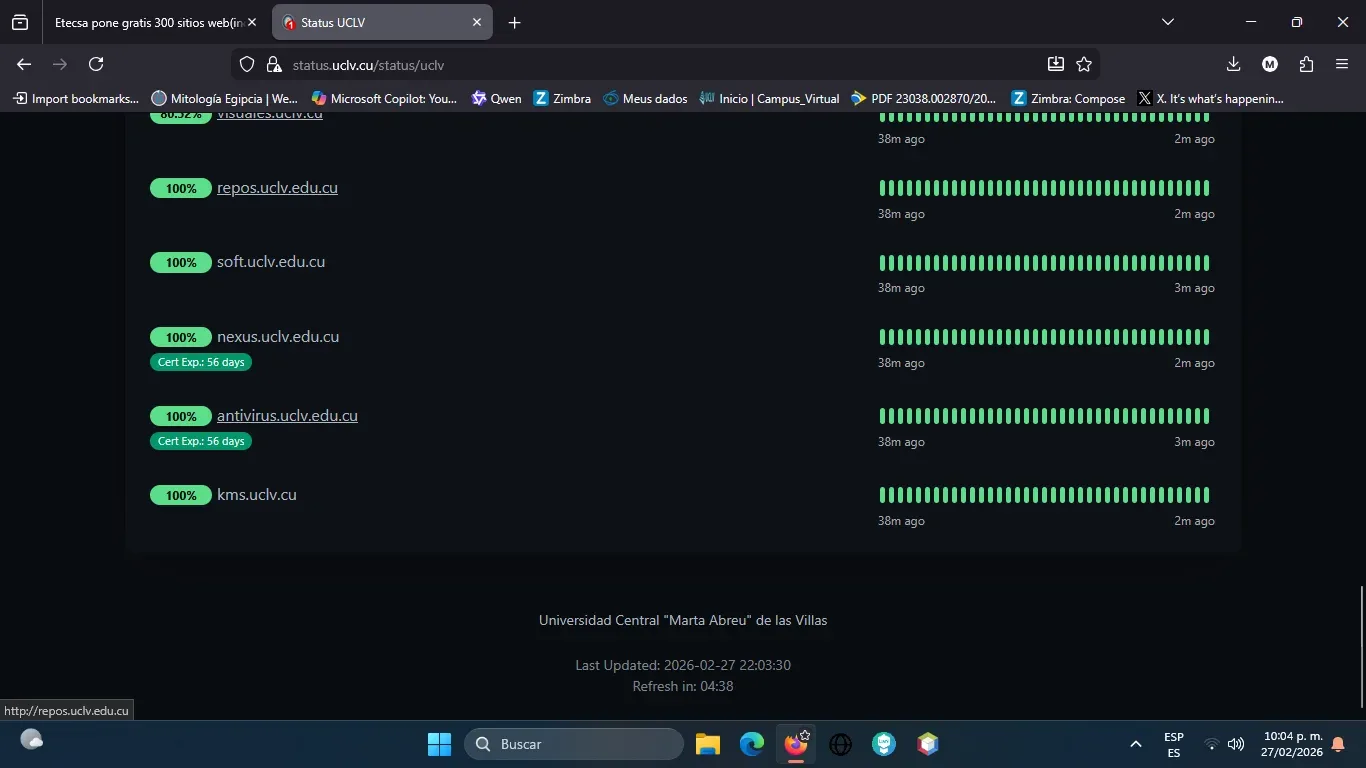Click the soft.uclv.edu.cu monitor name
1366x768 pixels.
pyautogui.click(x=271, y=262)
